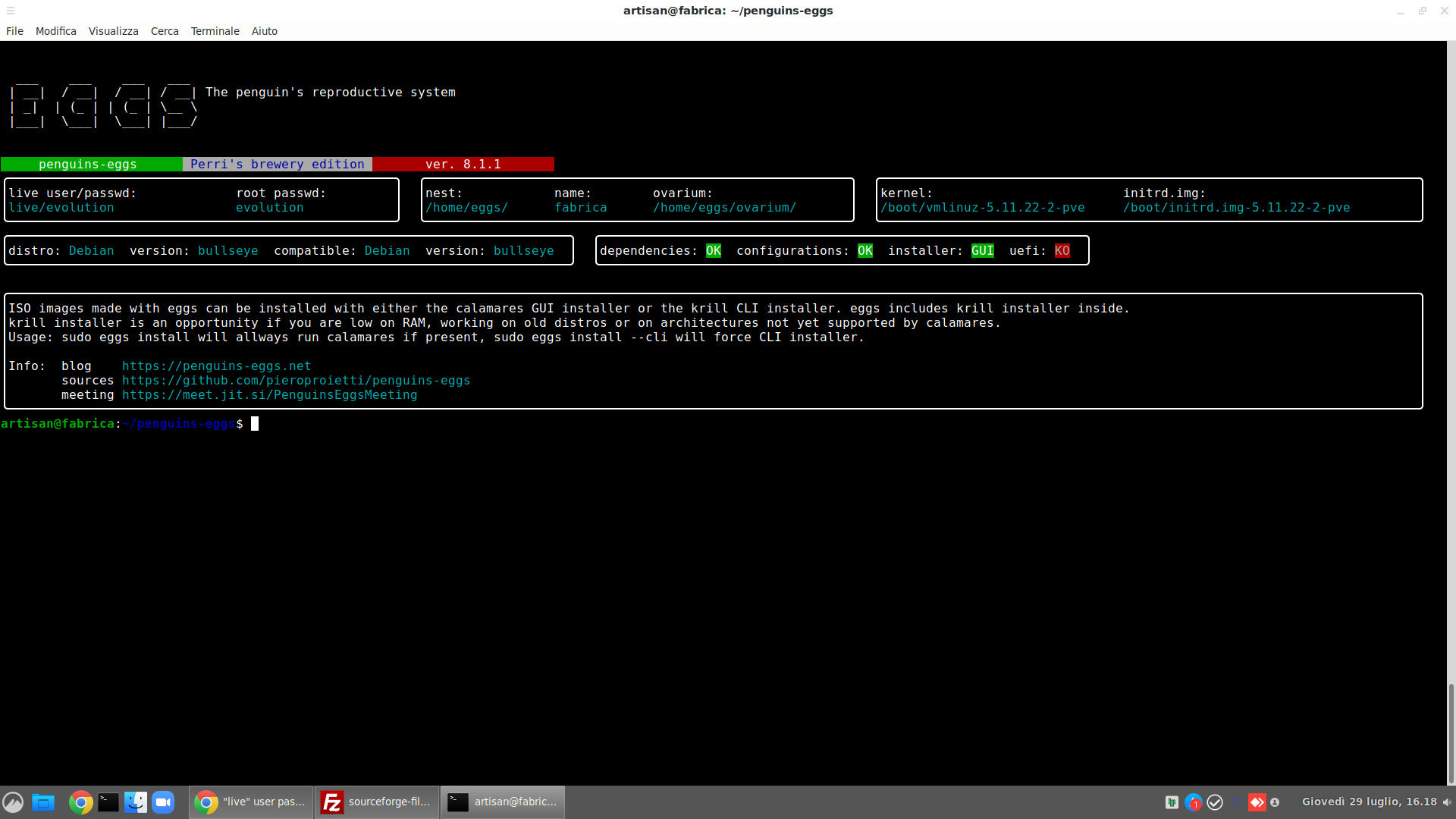The image size is (1456, 819).
Task: Open the Terminale menu
Action: click(x=215, y=31)
